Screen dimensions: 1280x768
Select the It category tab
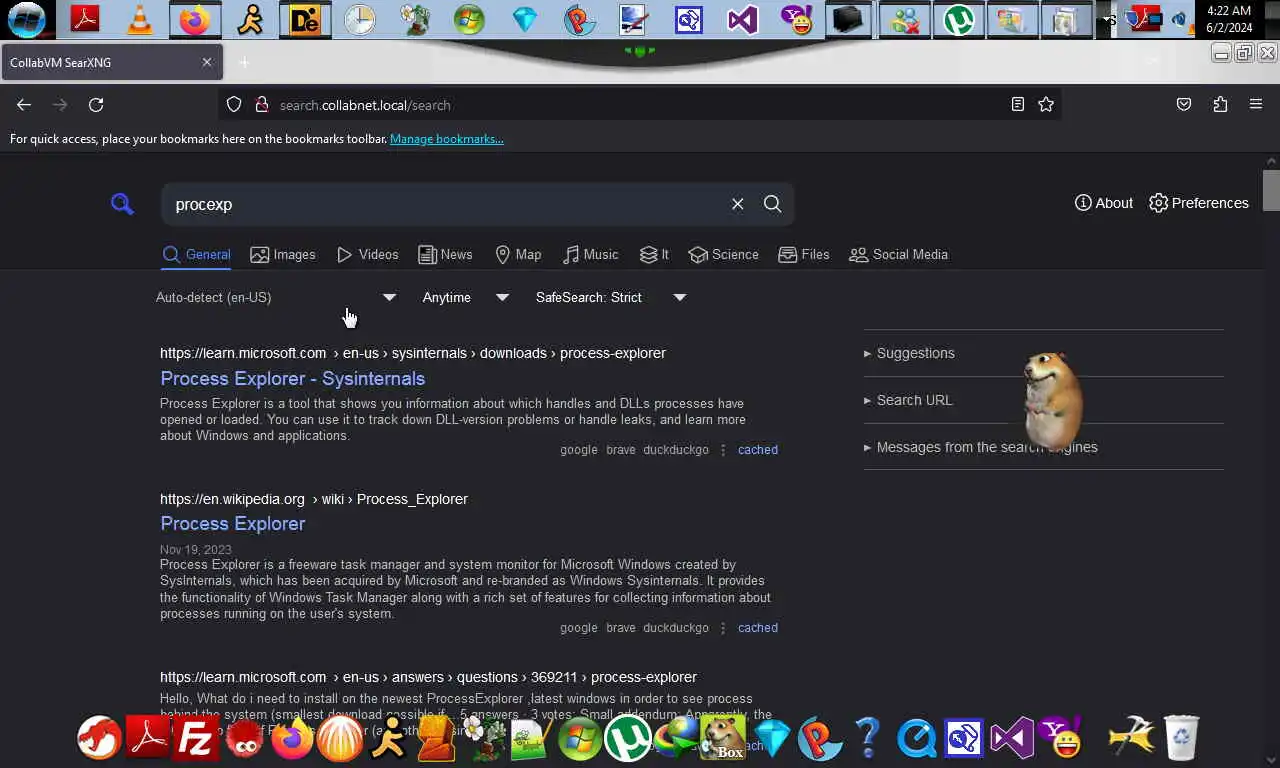pos(654,254)
